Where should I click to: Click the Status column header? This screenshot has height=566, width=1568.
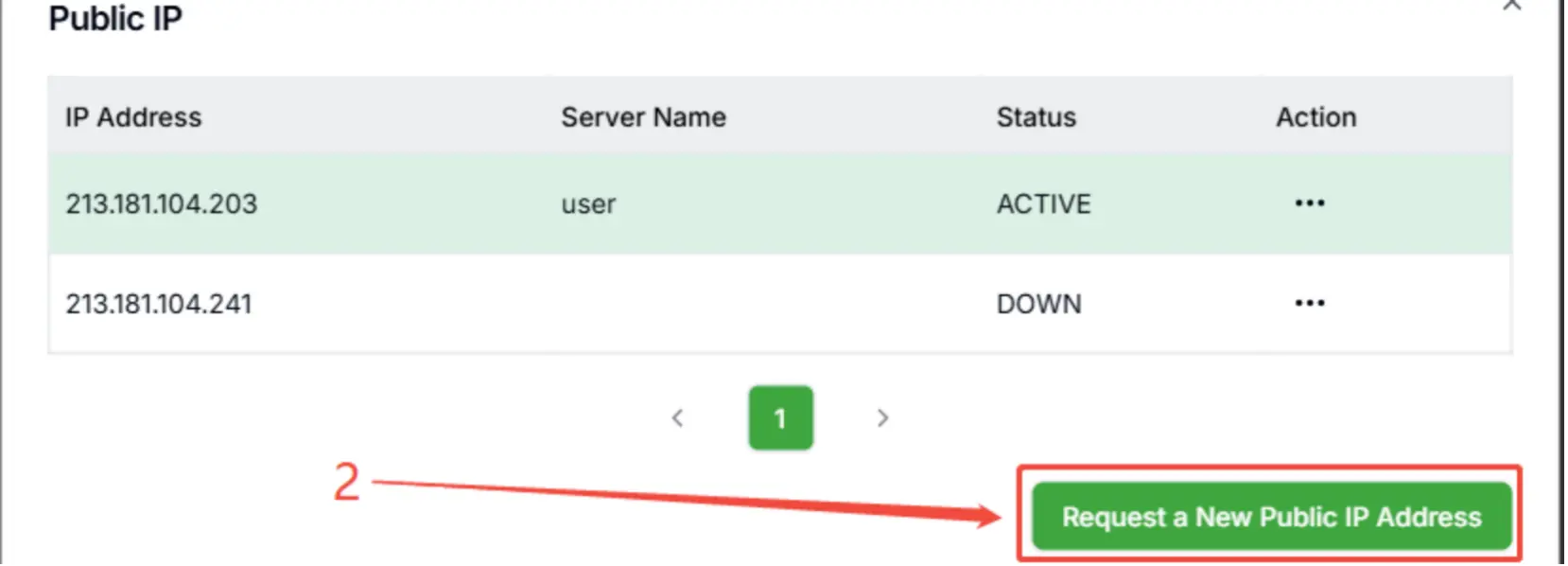(1036, 117)
